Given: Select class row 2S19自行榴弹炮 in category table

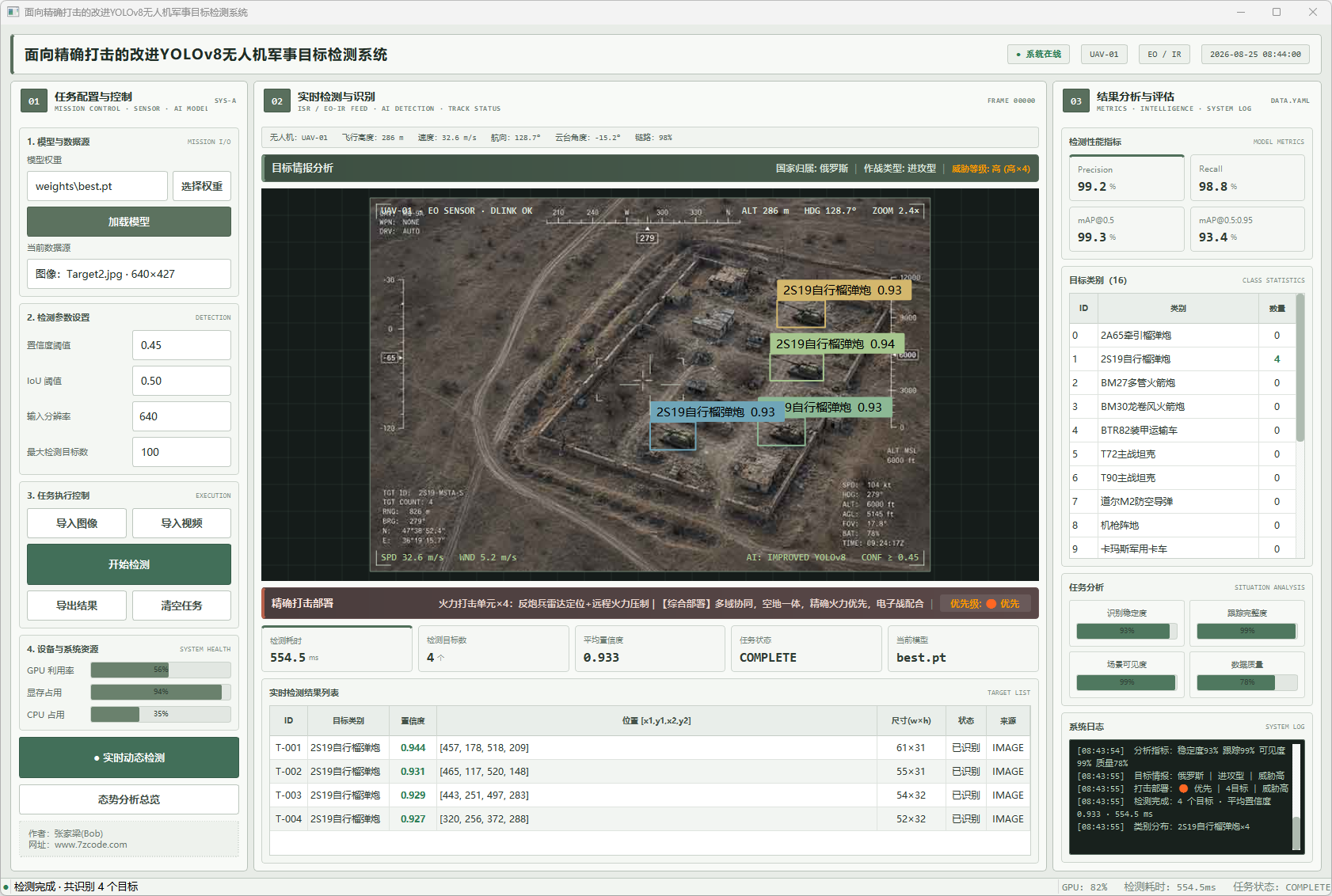Looking at the screenshot, I should (1183, 359).
